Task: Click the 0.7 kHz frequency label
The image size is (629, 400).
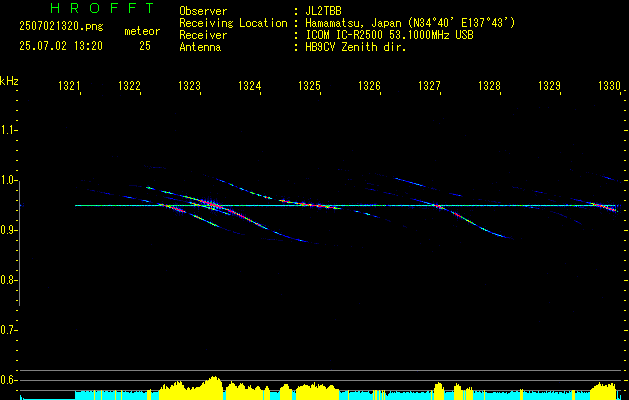Action: tap(8, 330)
